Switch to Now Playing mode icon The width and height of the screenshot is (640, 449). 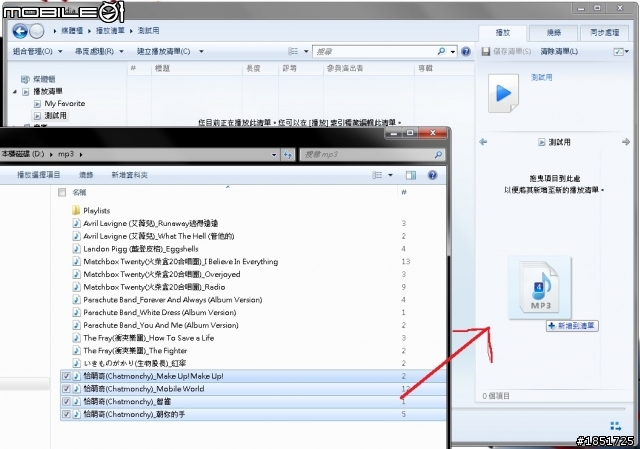point(616,426)
